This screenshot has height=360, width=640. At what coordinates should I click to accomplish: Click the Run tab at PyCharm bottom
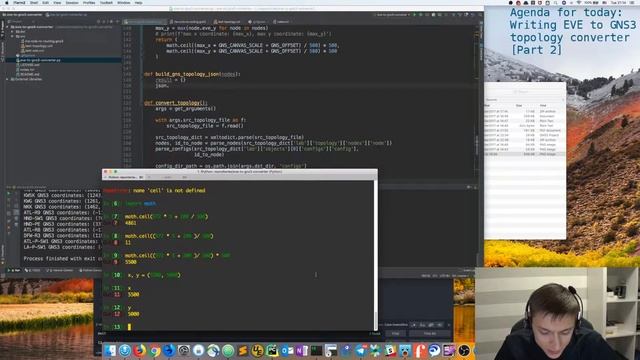coord(14,270)
